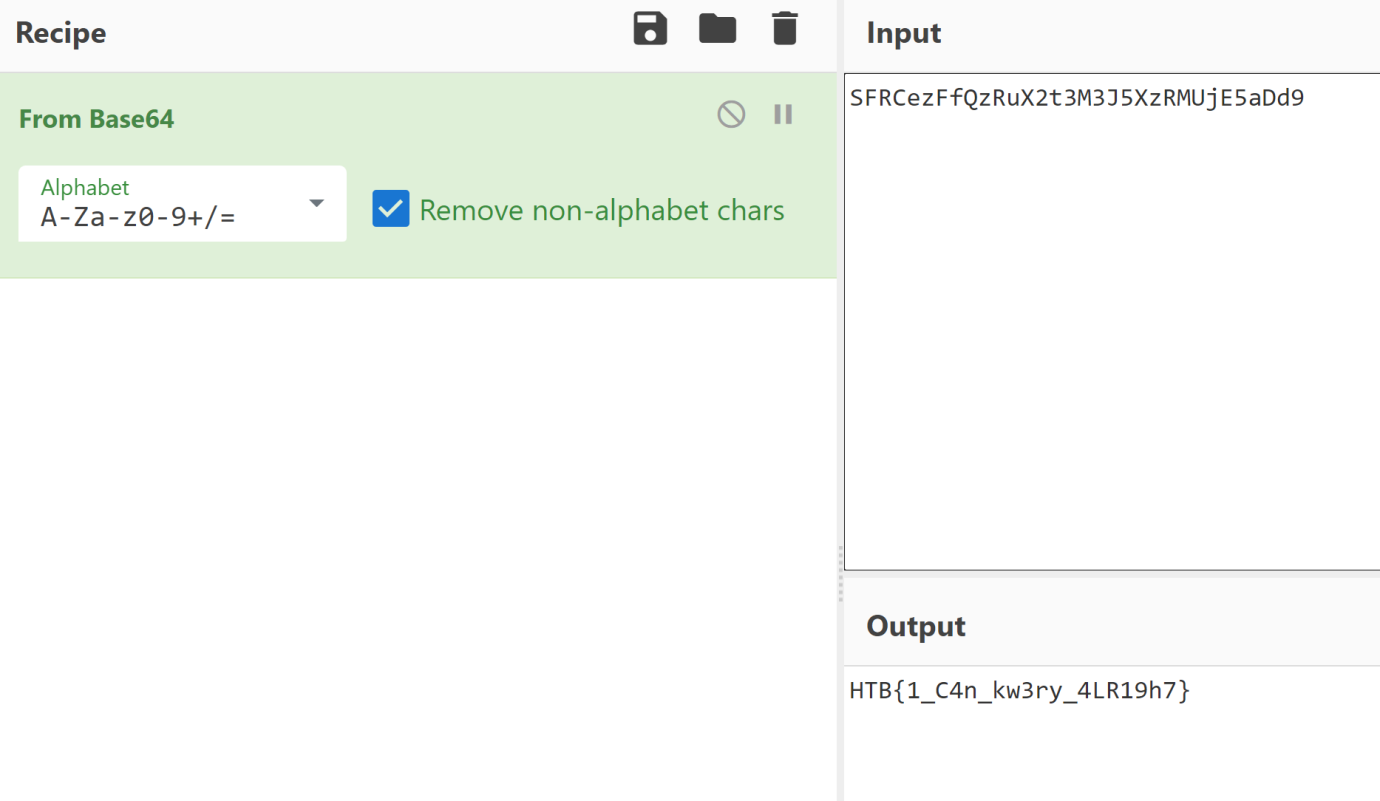Screen dimensions: 1380x801
Task: Click the Recipe panel header
Action: tap(61, 33)
